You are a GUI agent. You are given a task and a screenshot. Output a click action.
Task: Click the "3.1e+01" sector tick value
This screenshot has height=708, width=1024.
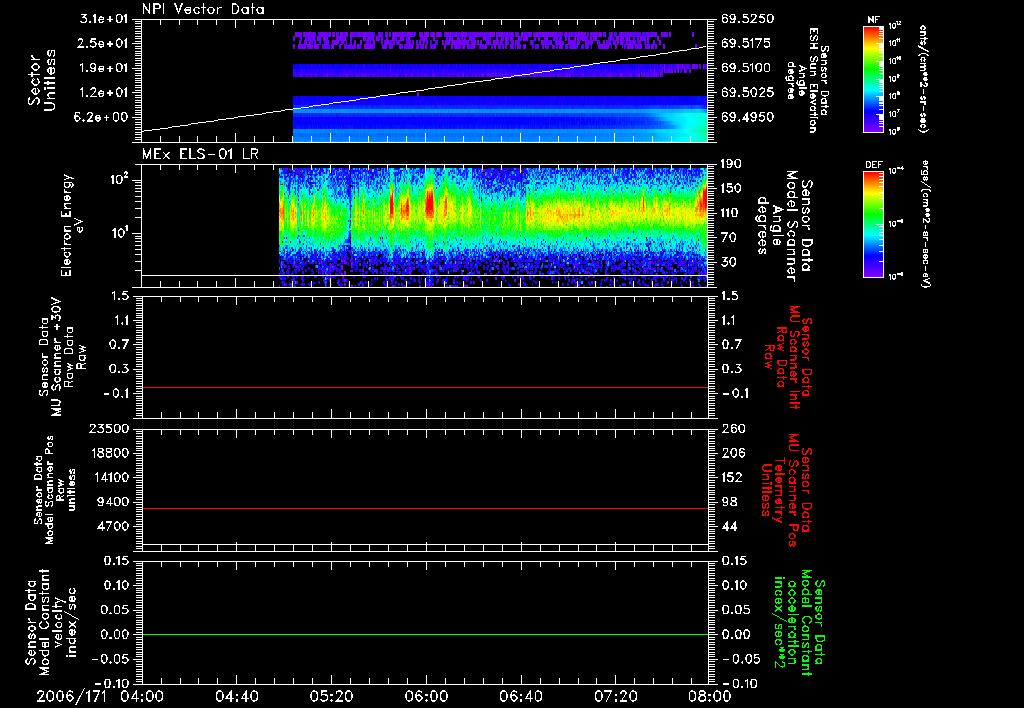104,18
